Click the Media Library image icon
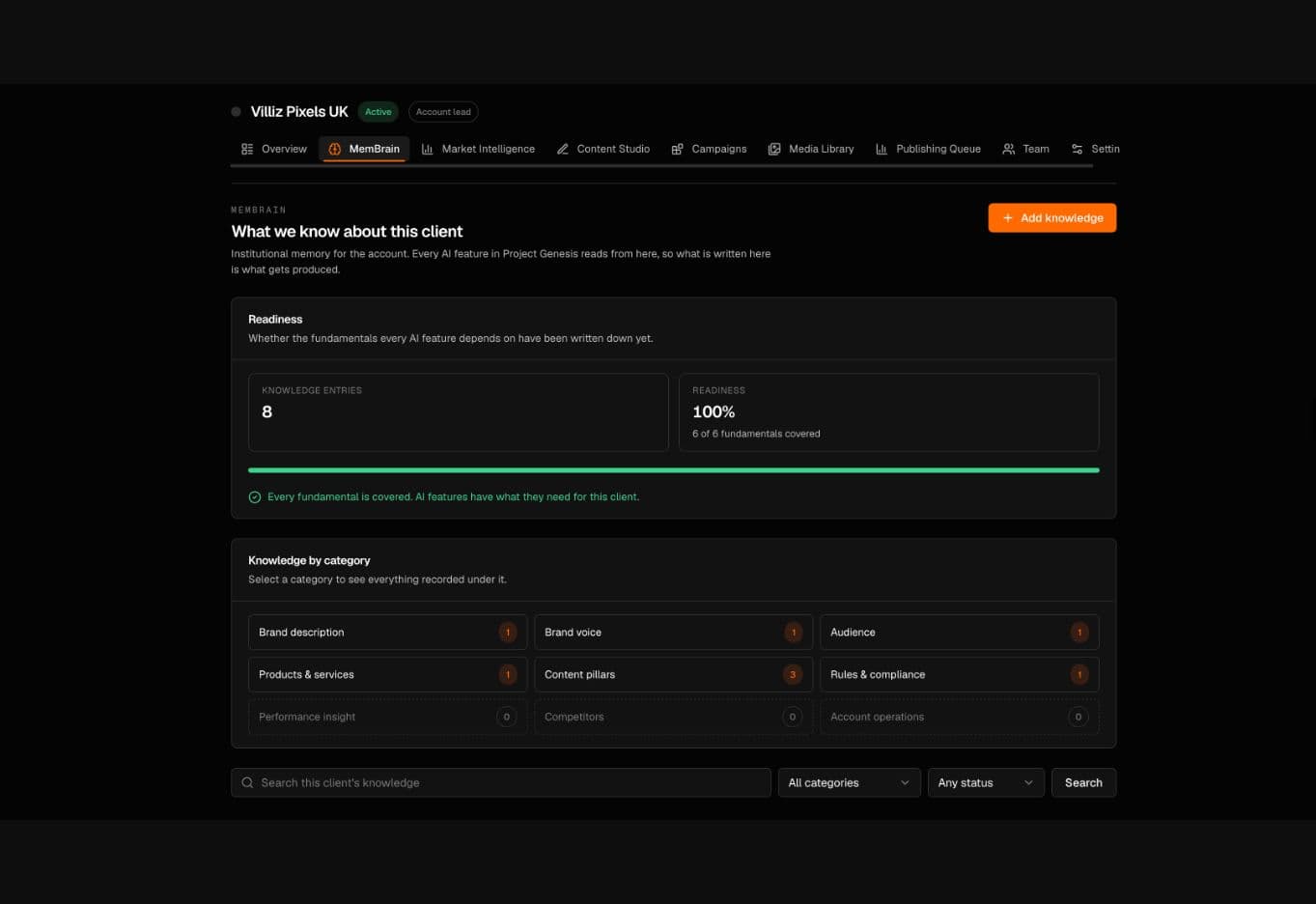The image size is (1316, 904). click(x=774, y=149)
